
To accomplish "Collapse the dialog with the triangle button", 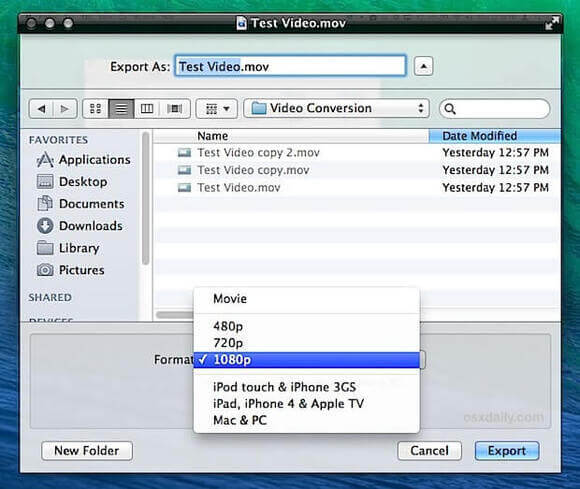I will (x=424, y=66).
